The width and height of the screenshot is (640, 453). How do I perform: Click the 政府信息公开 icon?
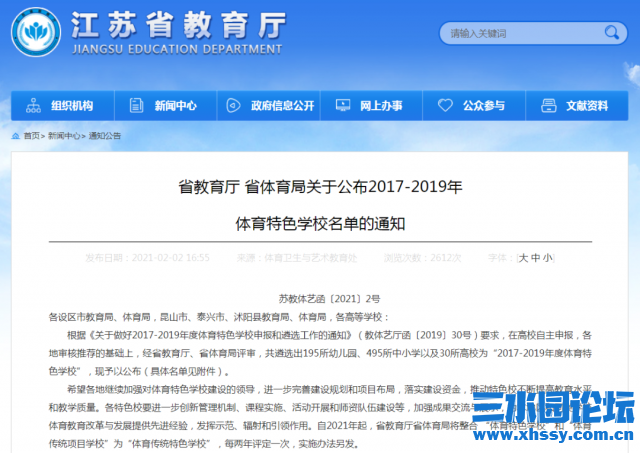coord(233,105)
